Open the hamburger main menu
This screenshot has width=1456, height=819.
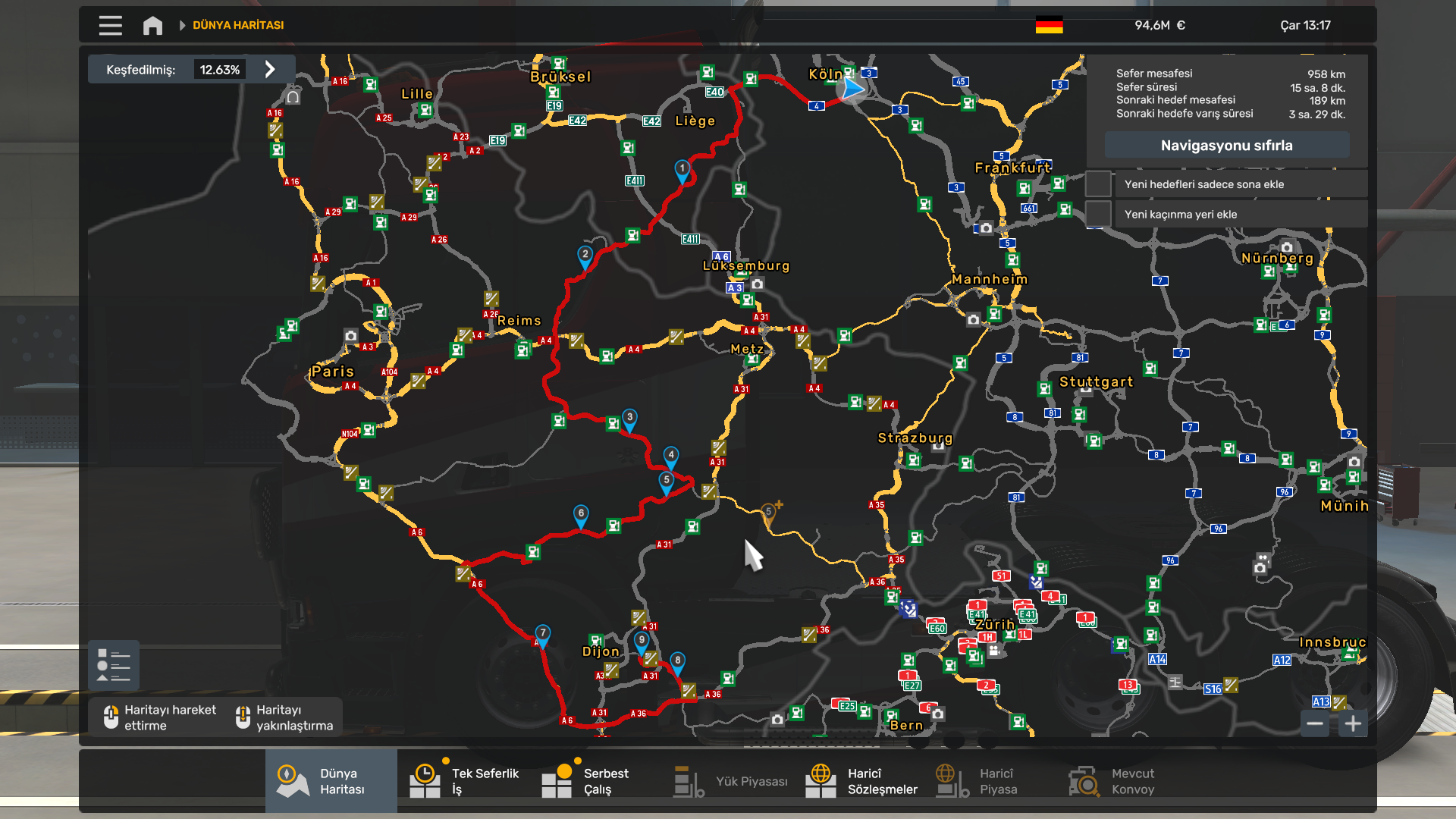point(110,25)
